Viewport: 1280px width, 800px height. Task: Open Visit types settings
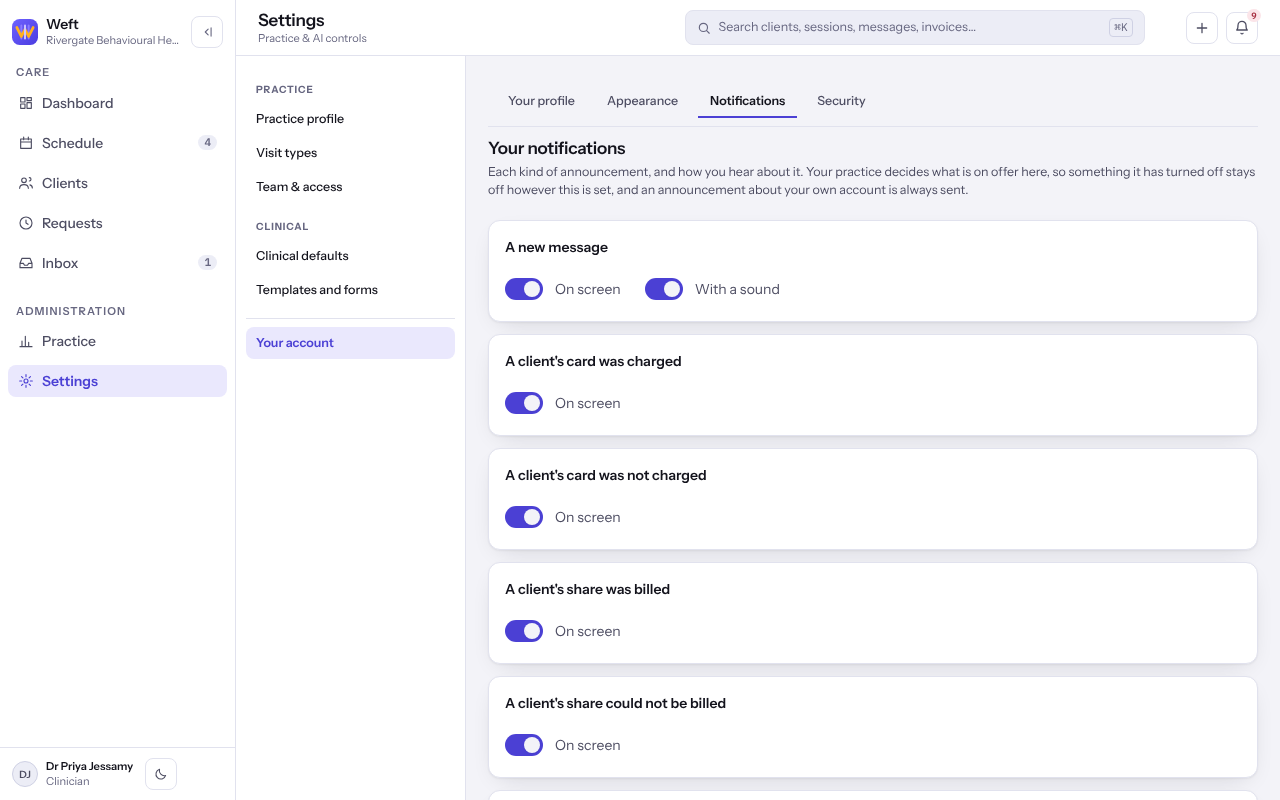tap(350, 153)
